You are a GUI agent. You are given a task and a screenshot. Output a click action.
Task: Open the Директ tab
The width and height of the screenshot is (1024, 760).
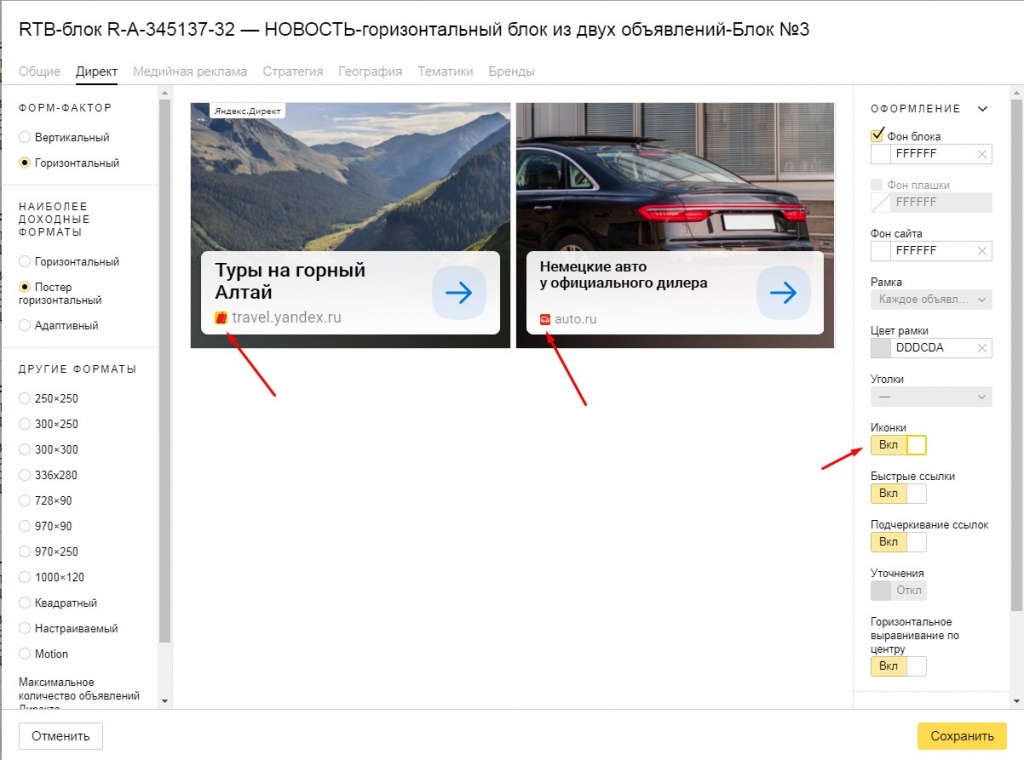[x=97, y=71]
